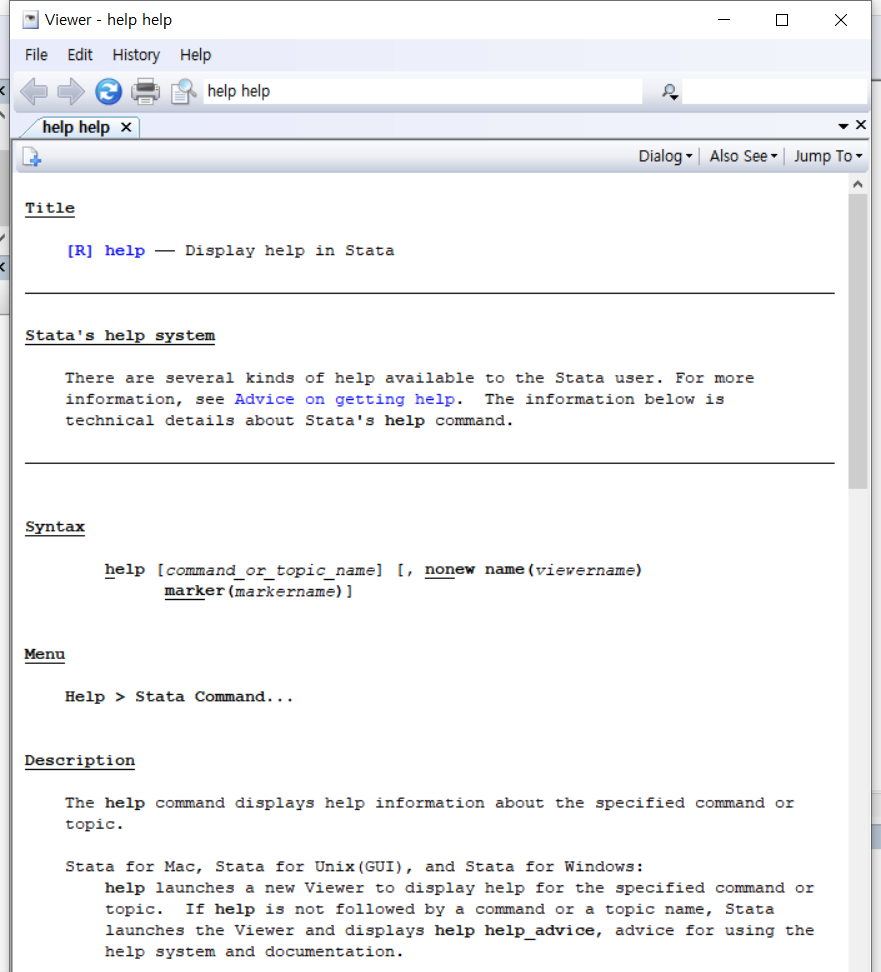Click the 'help help' command field
Image resolution: width=881 pixels, height=972 pixels.
point(423,91)
